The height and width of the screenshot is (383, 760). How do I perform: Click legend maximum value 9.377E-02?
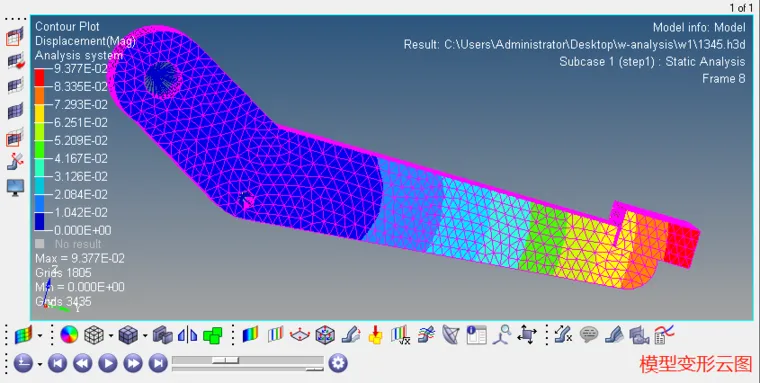(x=80, y=69)
